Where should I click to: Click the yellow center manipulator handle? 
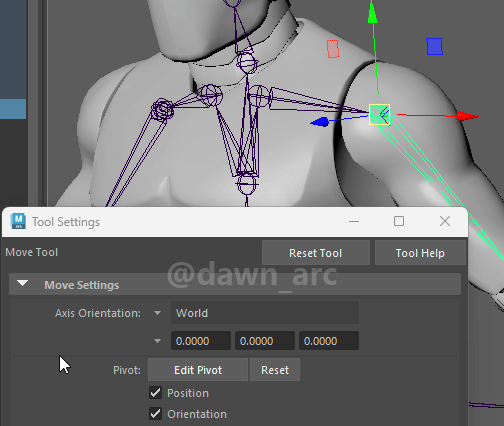tap(379, 114)
